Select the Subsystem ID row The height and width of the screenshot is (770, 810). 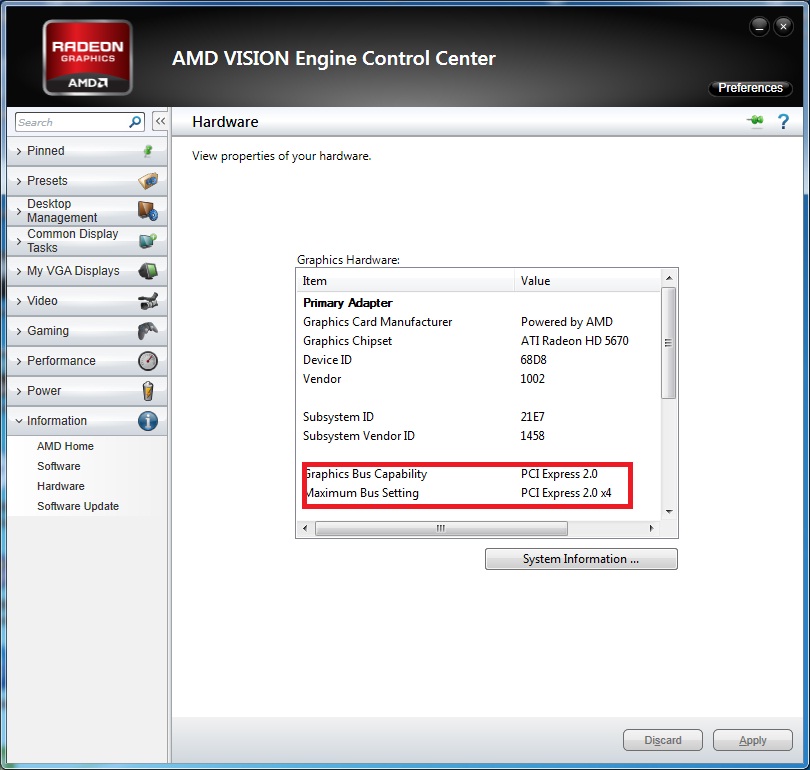[x=479, y=417]
